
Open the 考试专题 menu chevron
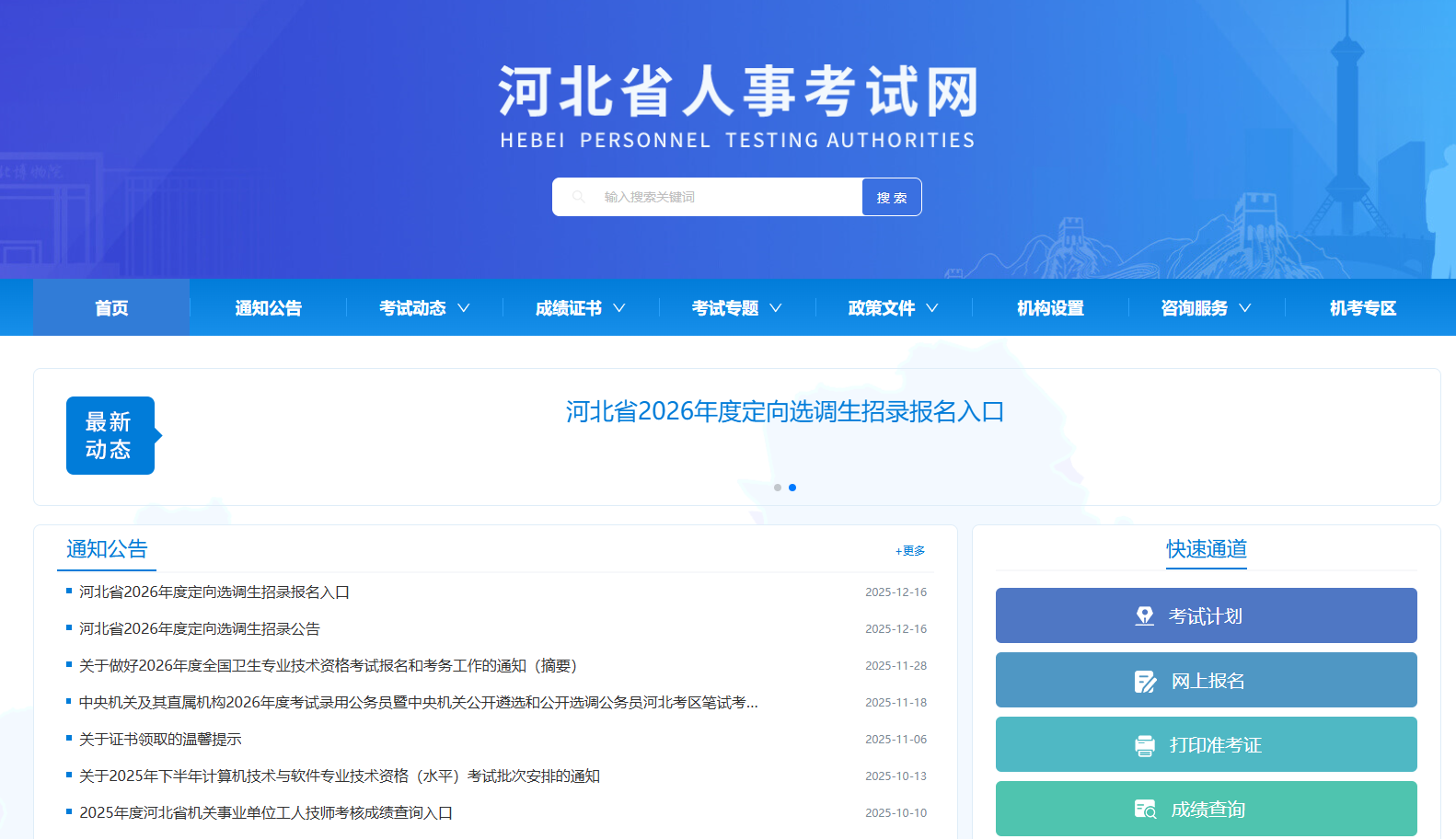776,308
